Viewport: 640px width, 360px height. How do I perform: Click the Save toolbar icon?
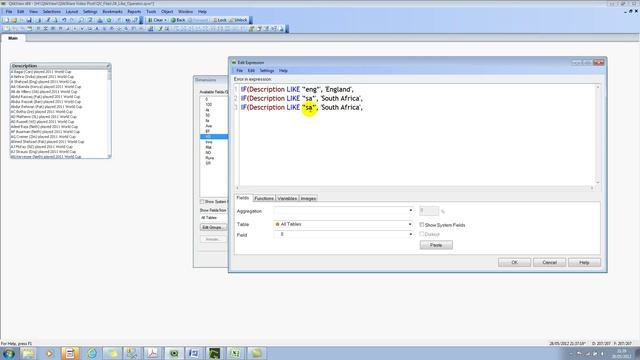[x=29, y=20]
